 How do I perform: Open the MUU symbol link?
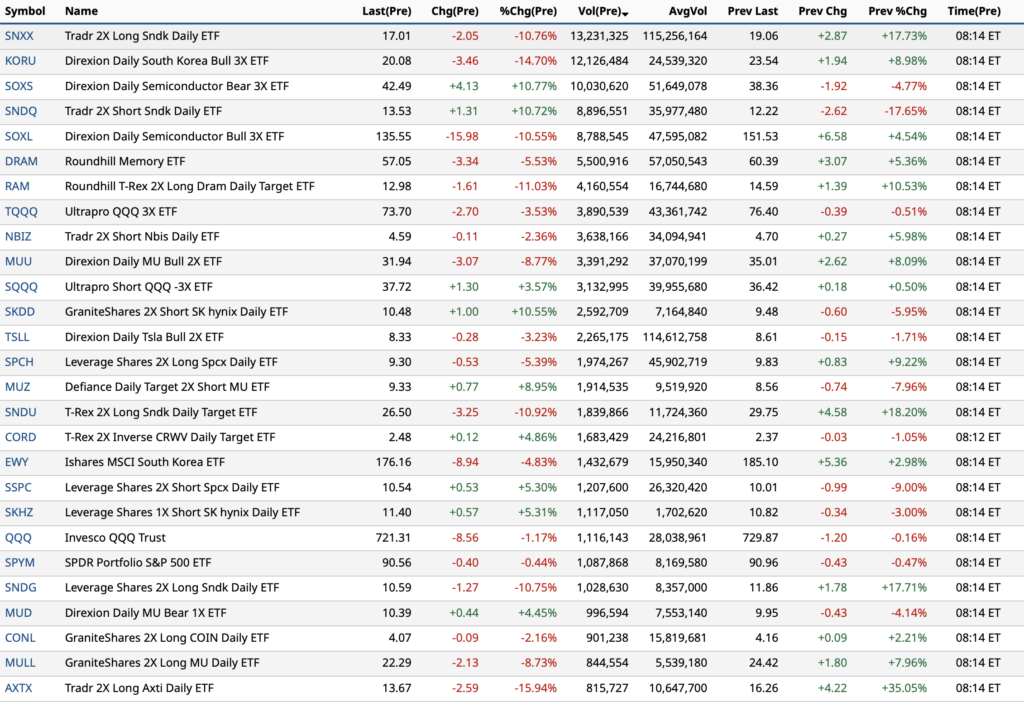click(x=18, y=261)
